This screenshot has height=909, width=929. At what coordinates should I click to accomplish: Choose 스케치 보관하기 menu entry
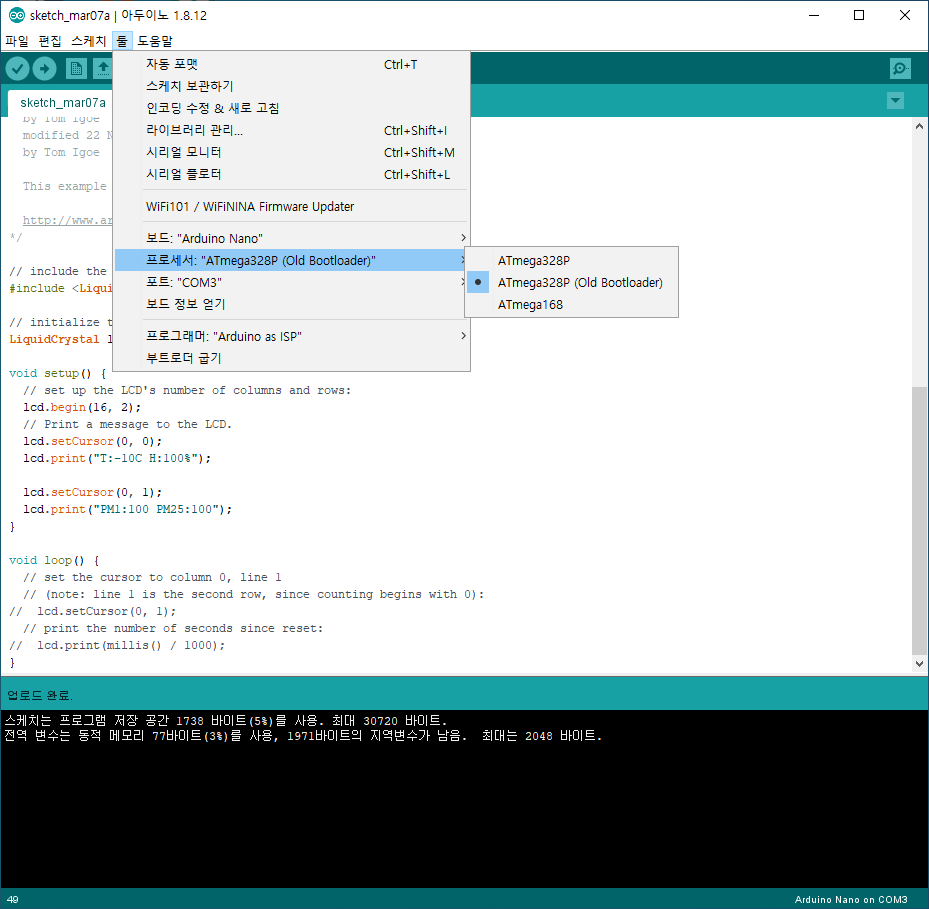point(291,86)
